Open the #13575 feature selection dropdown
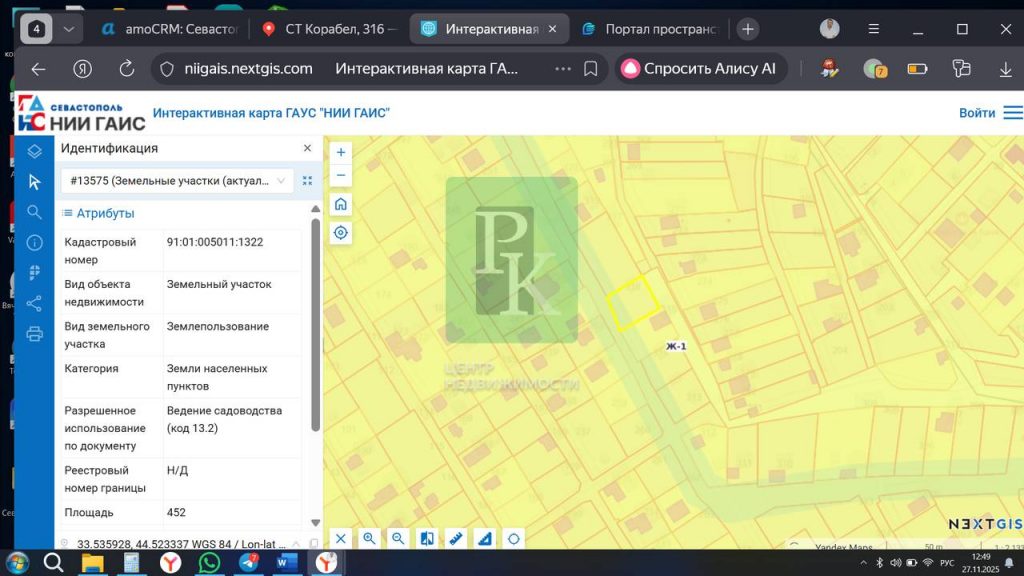 pyautogui.click(x=177, y=181)
